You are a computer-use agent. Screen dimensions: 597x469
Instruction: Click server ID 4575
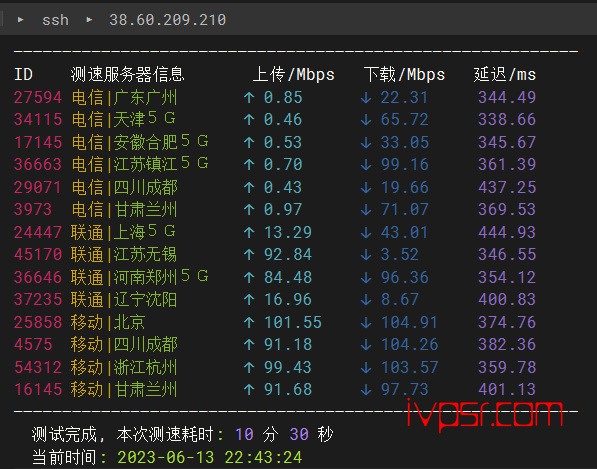(x=33, y=345)
